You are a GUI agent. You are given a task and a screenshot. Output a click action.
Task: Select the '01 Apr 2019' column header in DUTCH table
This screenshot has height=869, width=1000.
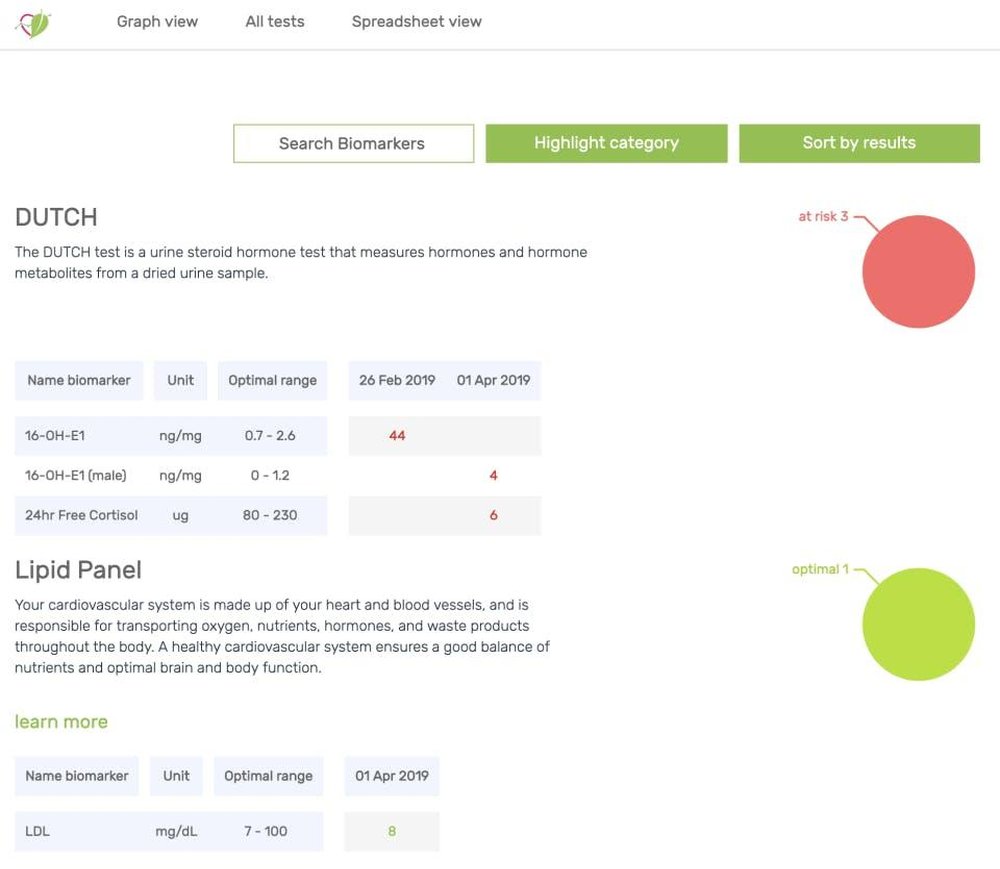[x=494, y=380]
